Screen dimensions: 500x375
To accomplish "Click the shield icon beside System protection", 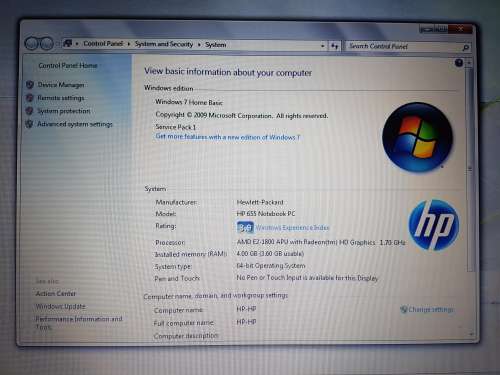I will pyautogui.click(x=29, y=111).
